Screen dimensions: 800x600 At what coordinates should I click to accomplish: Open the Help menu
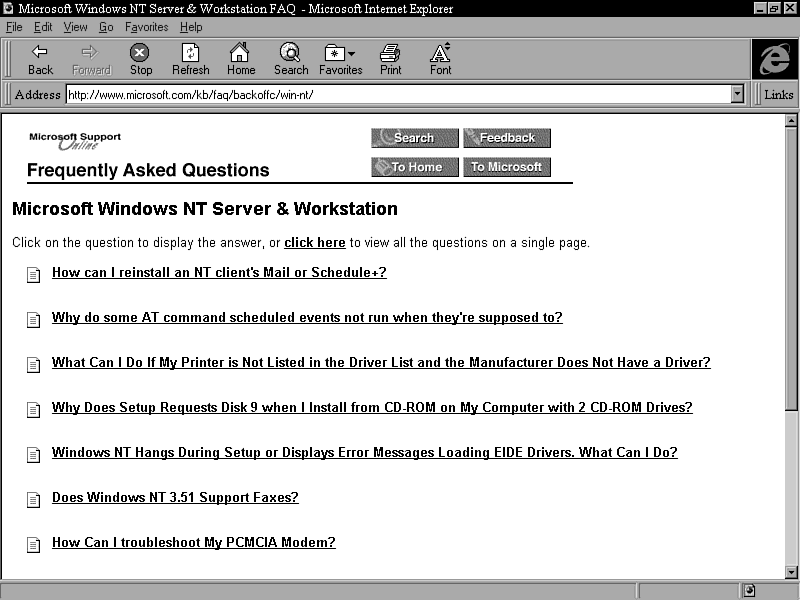tap(190, 27)
